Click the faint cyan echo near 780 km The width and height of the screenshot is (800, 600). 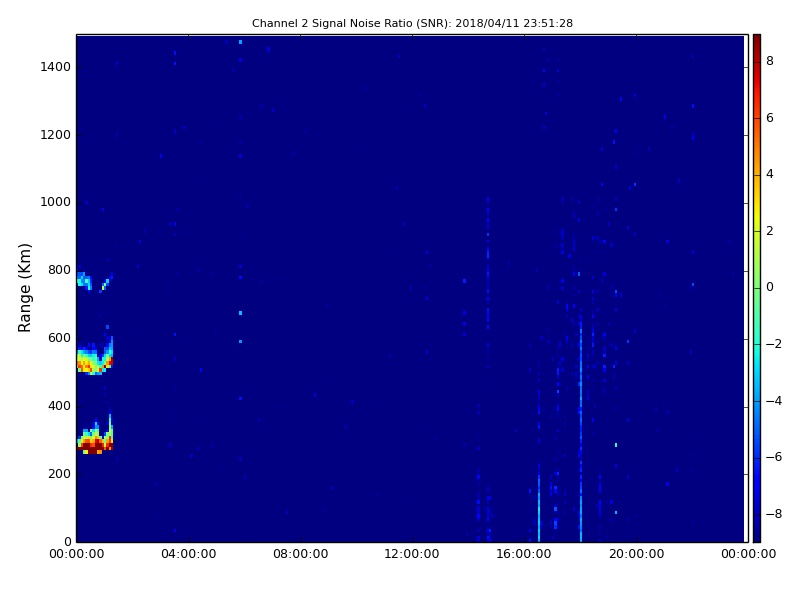coord(85,280)
